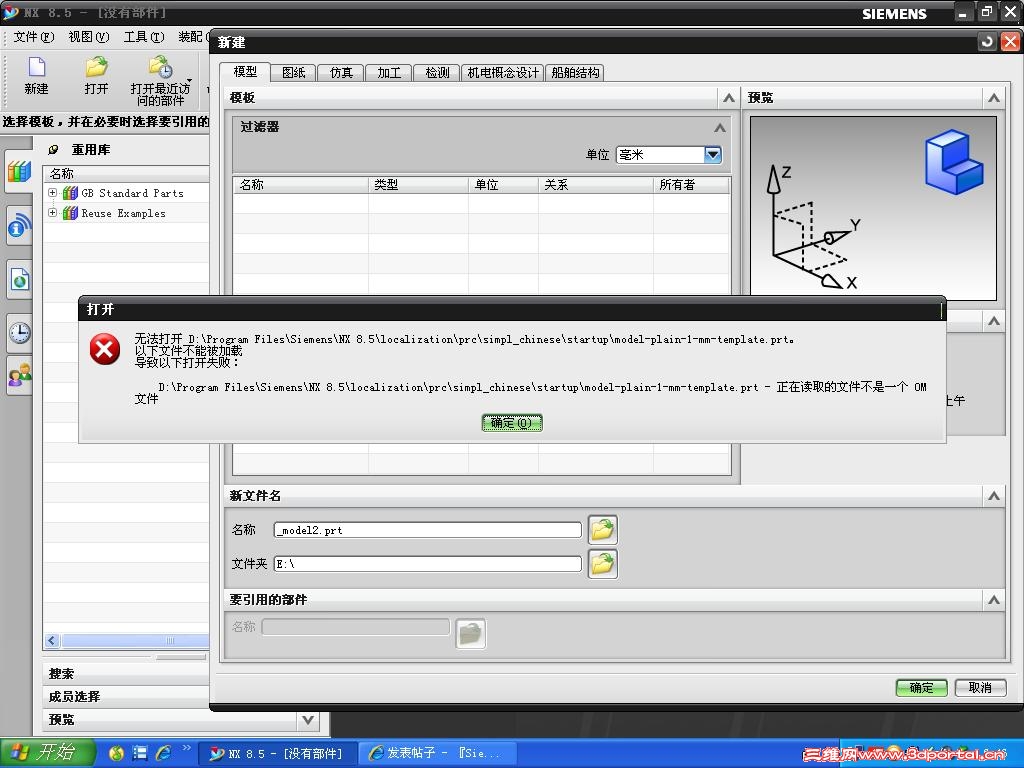The width and height of the screenshot is (1024, 768).
Task: Open the 视图(V) menu
Action: (x=89, y=37)
